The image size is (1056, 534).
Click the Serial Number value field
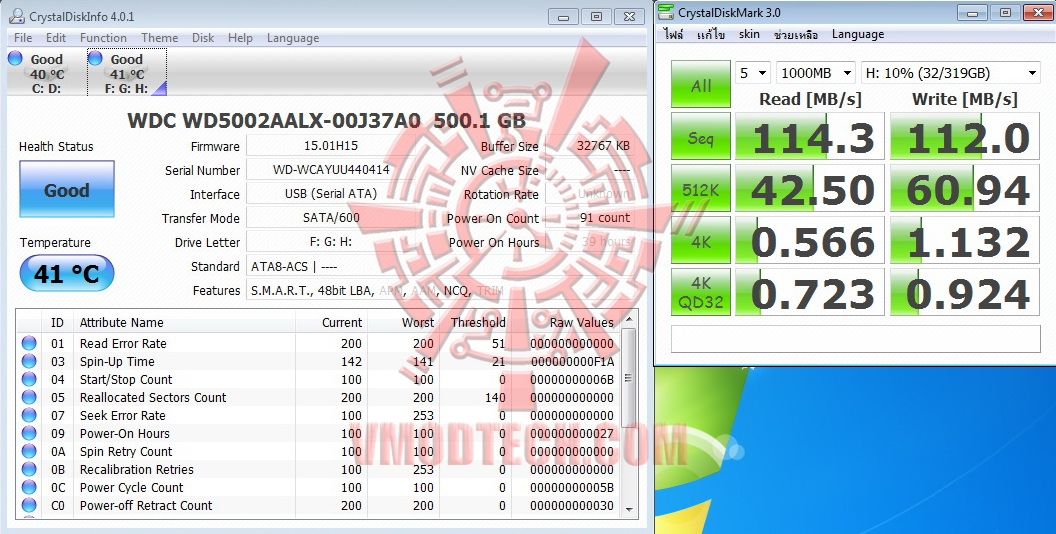point(331,170)
